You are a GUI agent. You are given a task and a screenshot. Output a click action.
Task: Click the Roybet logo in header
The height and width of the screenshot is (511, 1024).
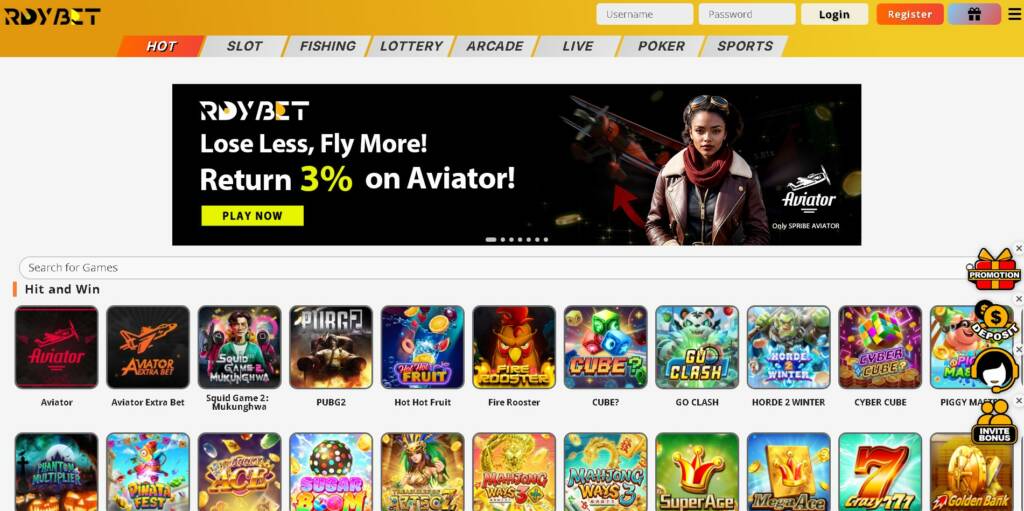pyautogui.click(x=53, y=16)
